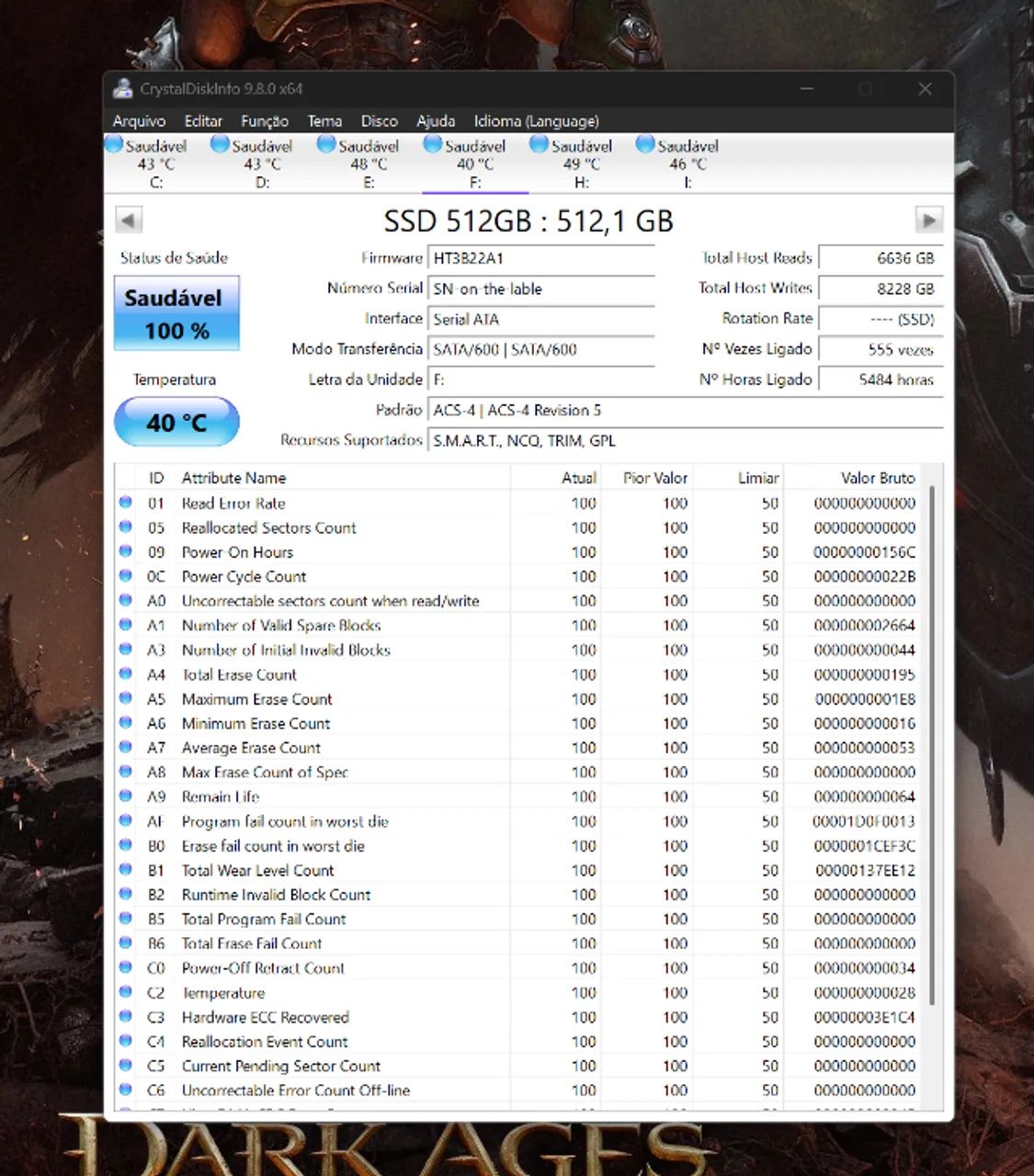
Task: Select the Average Erase Count row
Action: [x=517, y=748]
